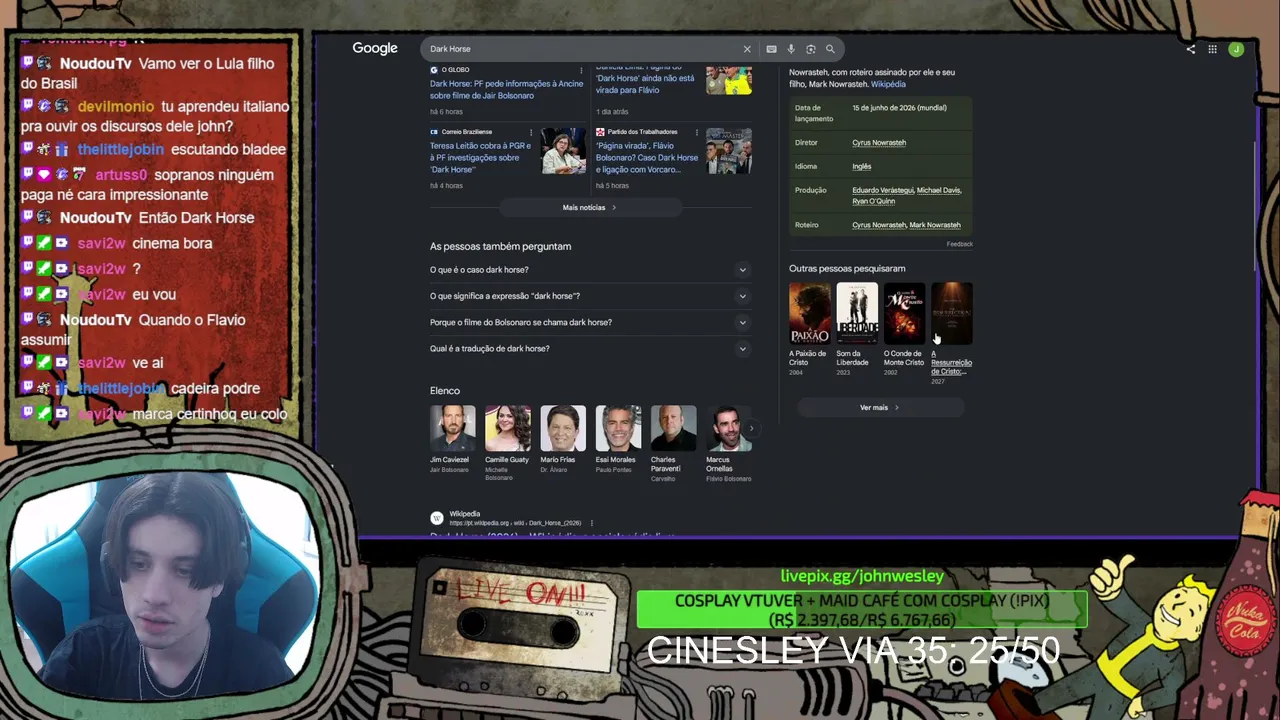Open Partido dos Trabalhadores "Página virada" article

point(647,157)
